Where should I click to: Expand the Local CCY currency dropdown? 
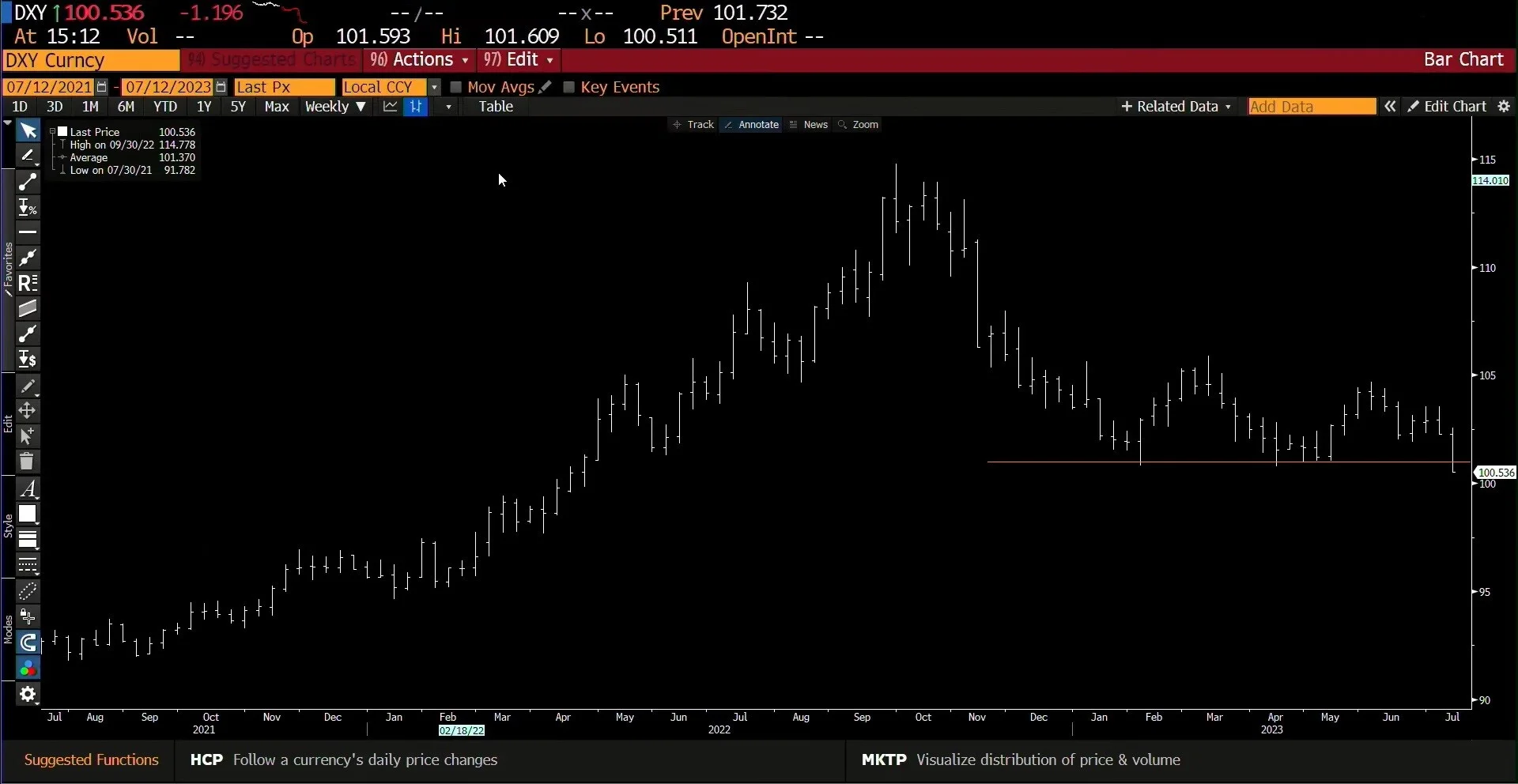click(434, 87)
